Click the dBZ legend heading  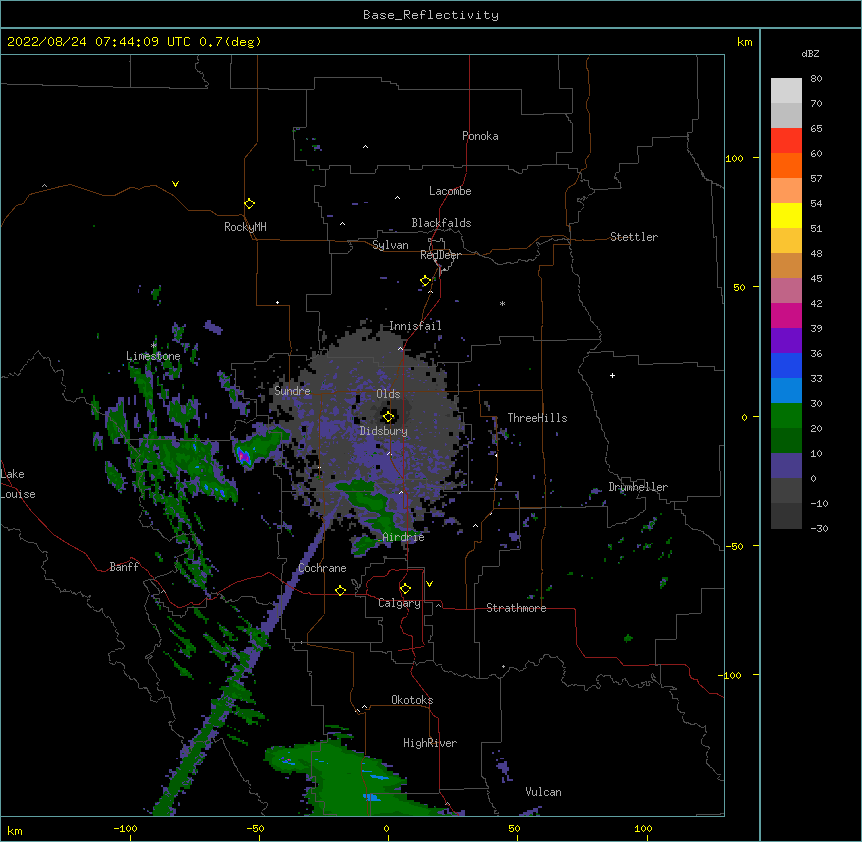(810, 53)
